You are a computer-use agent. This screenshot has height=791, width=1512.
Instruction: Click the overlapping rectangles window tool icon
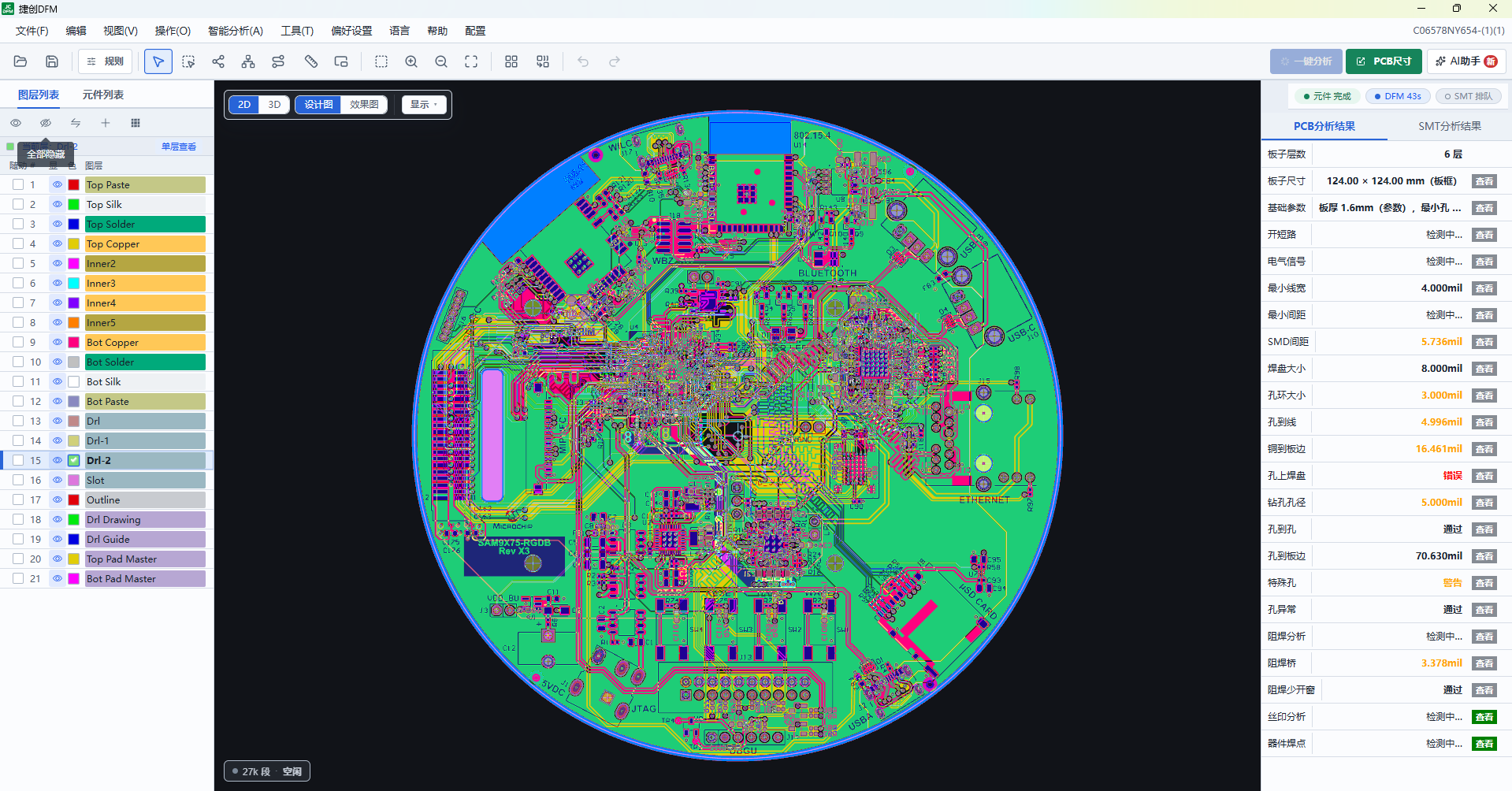pyautogui.click(x=341, y=61)
